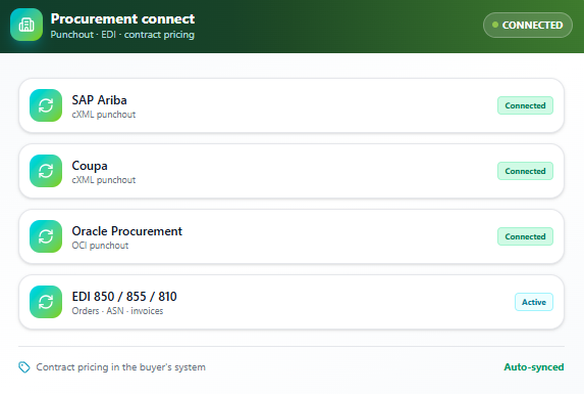Click the Procurement connect heading
Image resolution: width=584 pixels, height=394 pixels.
(x=123, y=19)
